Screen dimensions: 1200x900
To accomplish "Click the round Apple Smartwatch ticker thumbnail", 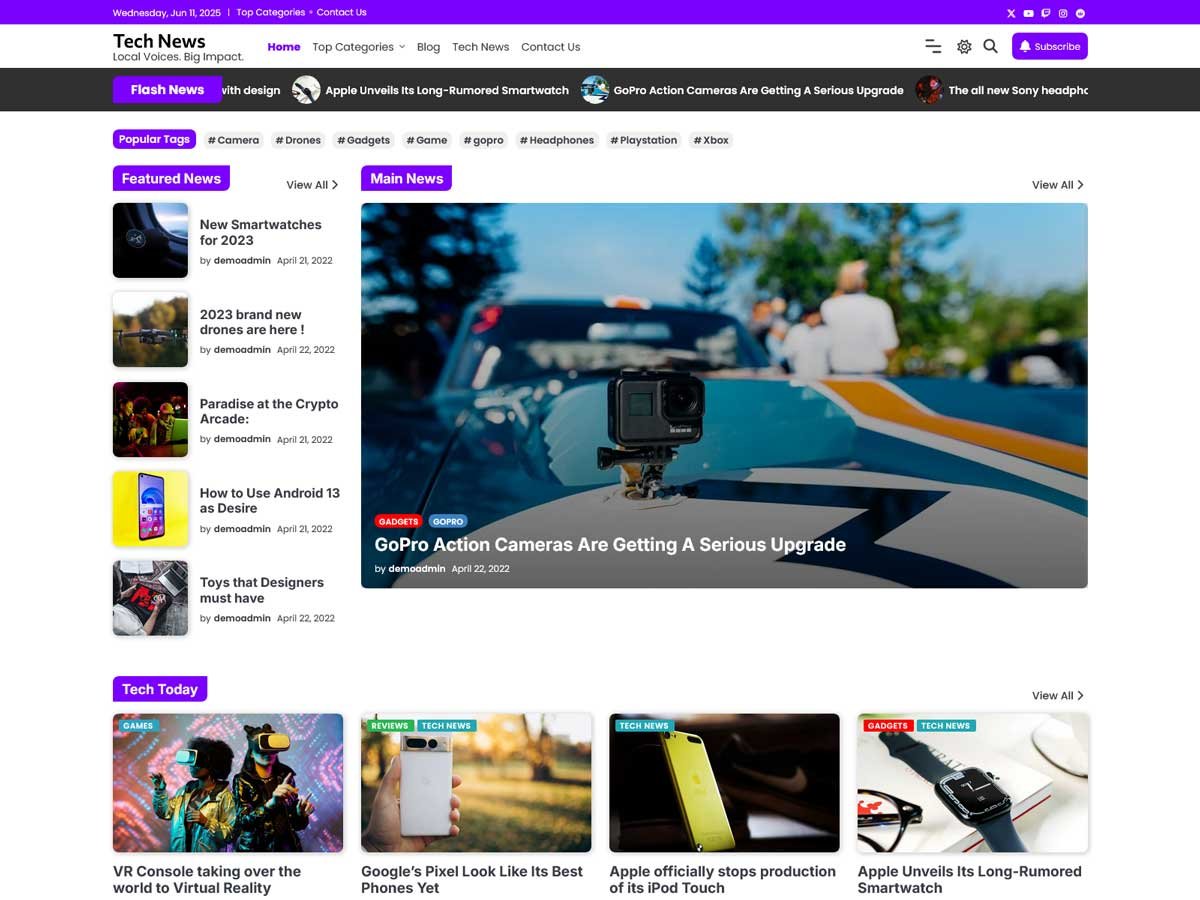I will [306, 90].
